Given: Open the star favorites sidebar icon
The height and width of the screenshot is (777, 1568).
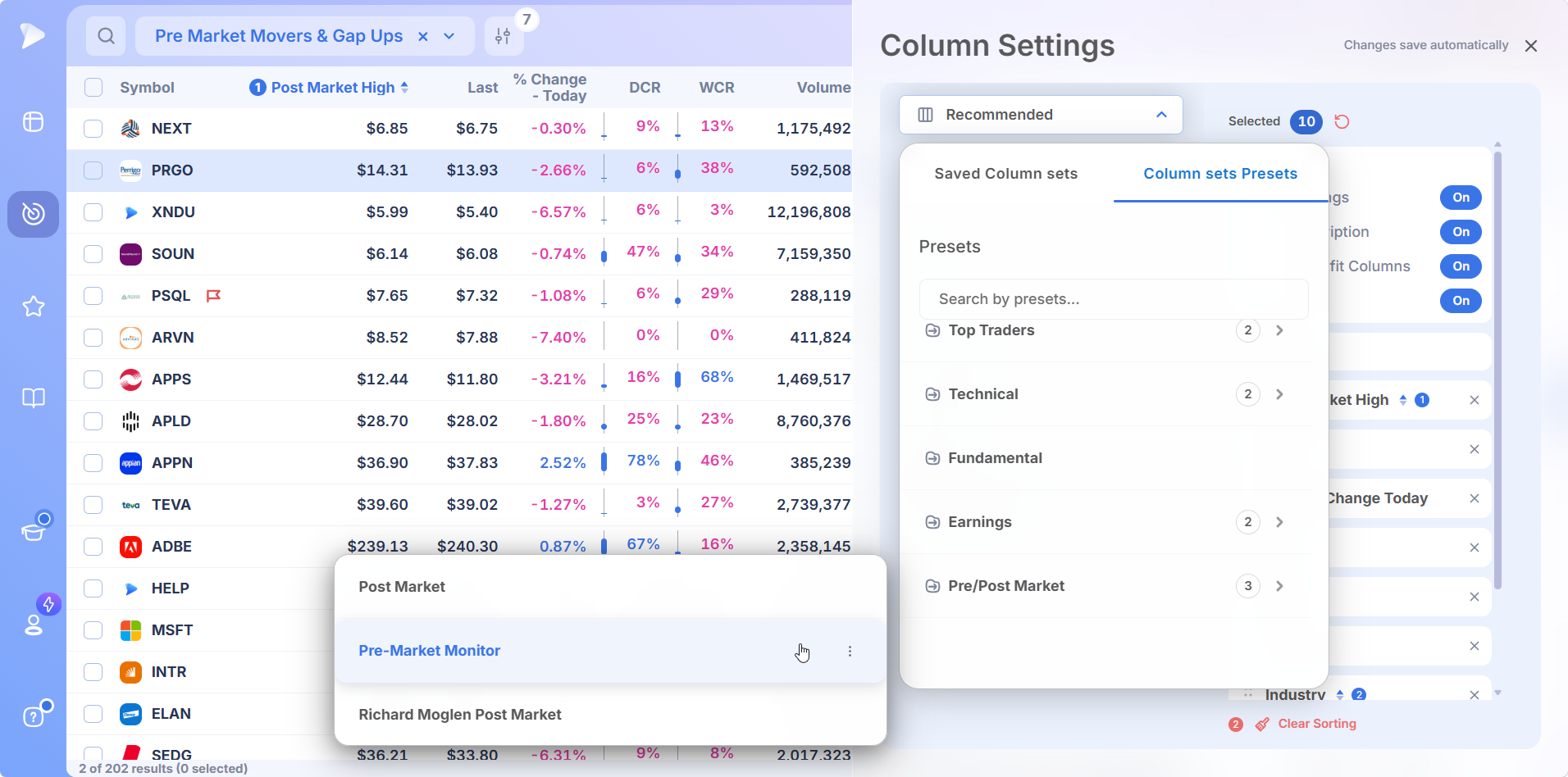Looking at the screenshot, I should pos(33,307).
